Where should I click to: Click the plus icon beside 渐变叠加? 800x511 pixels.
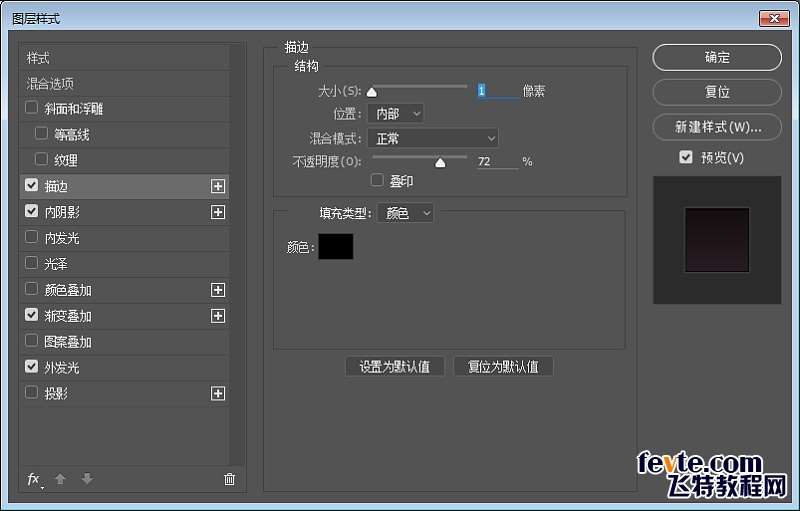coord(218,316)
